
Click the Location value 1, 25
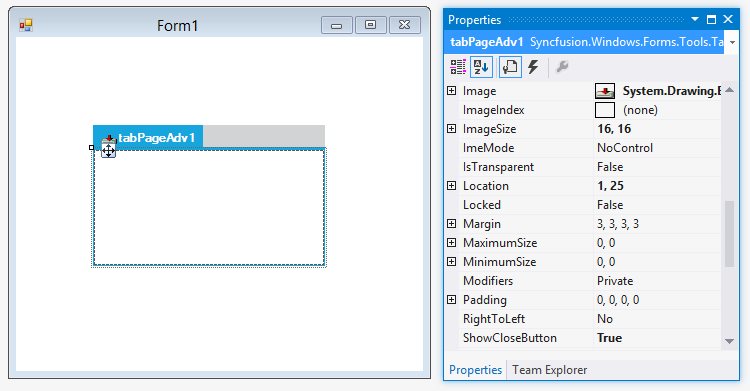point(610,186)
